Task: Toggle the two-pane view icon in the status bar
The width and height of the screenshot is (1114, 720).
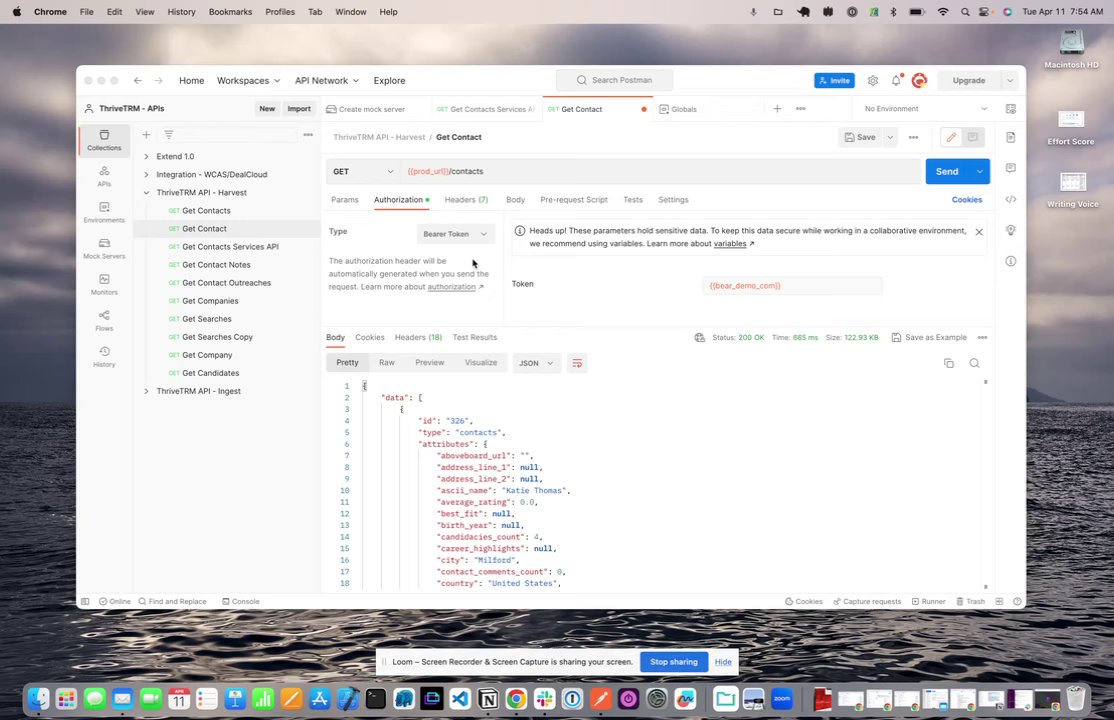Action: click(999, 601)
